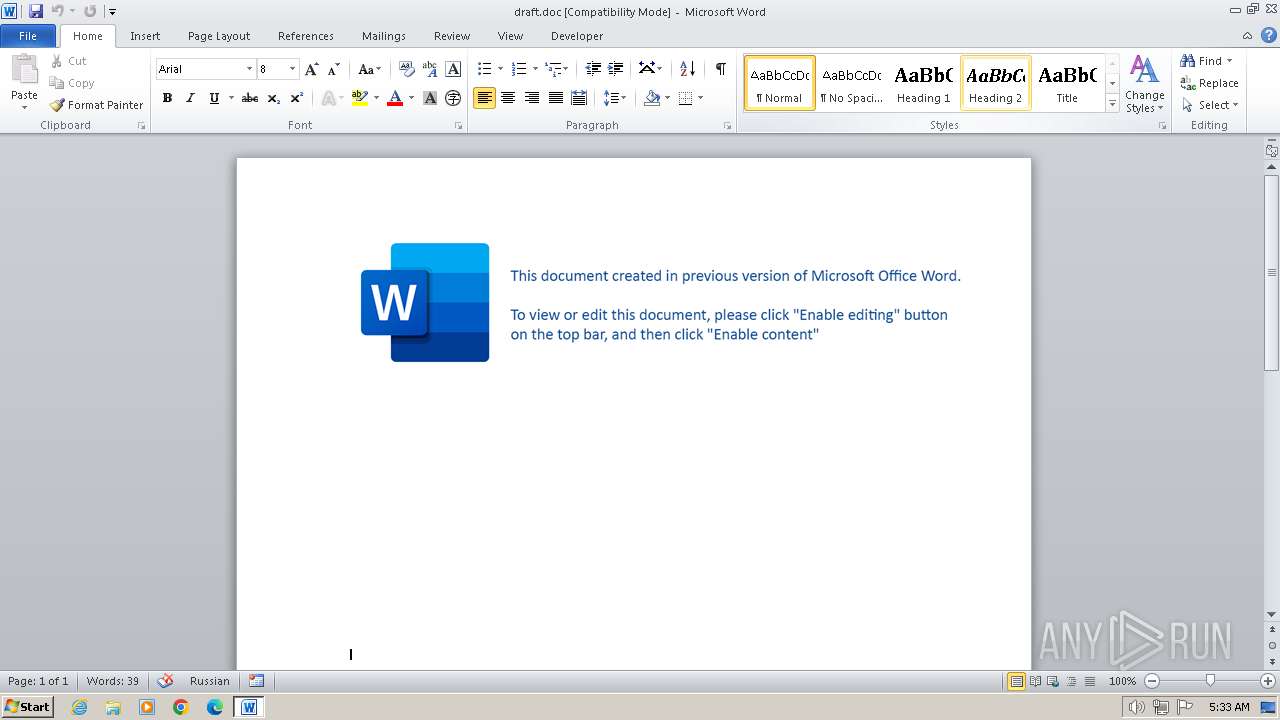Screen dimensions: 1280x720
Task: Click the Paste icon in Clipboard group
Action: coord(24,71)
